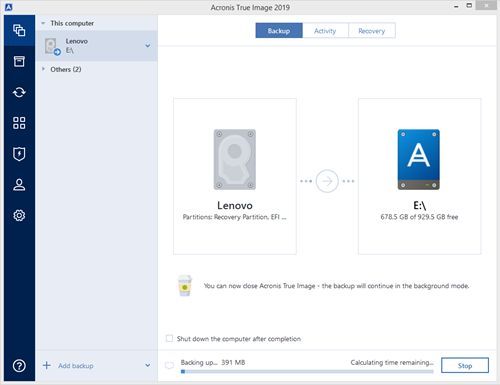Open Settings gear icon
This screenshot has width=500, height=385.
19,215
